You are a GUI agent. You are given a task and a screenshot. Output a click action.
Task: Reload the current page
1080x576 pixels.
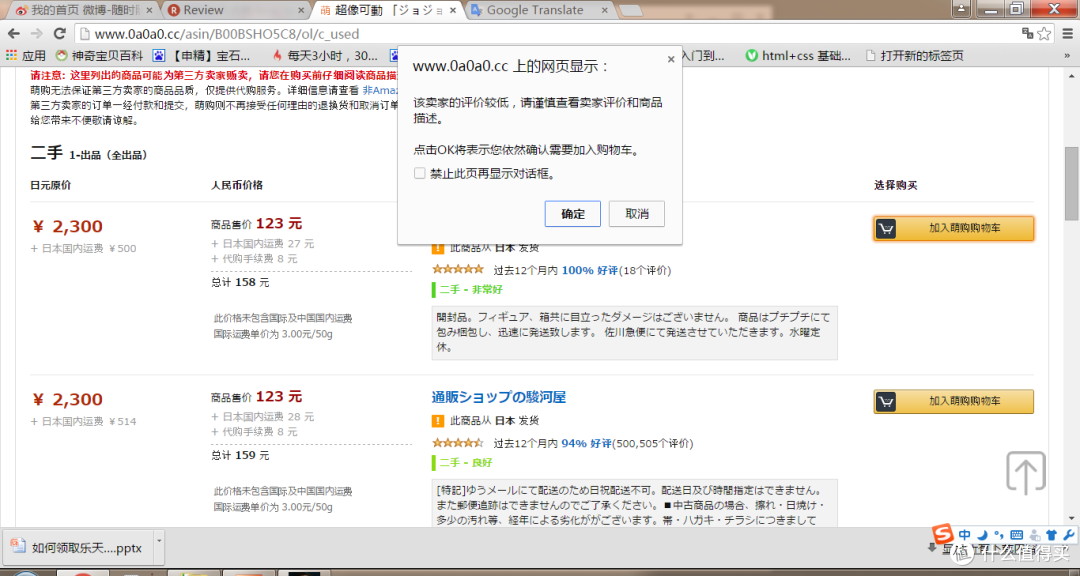pos(60,33)
